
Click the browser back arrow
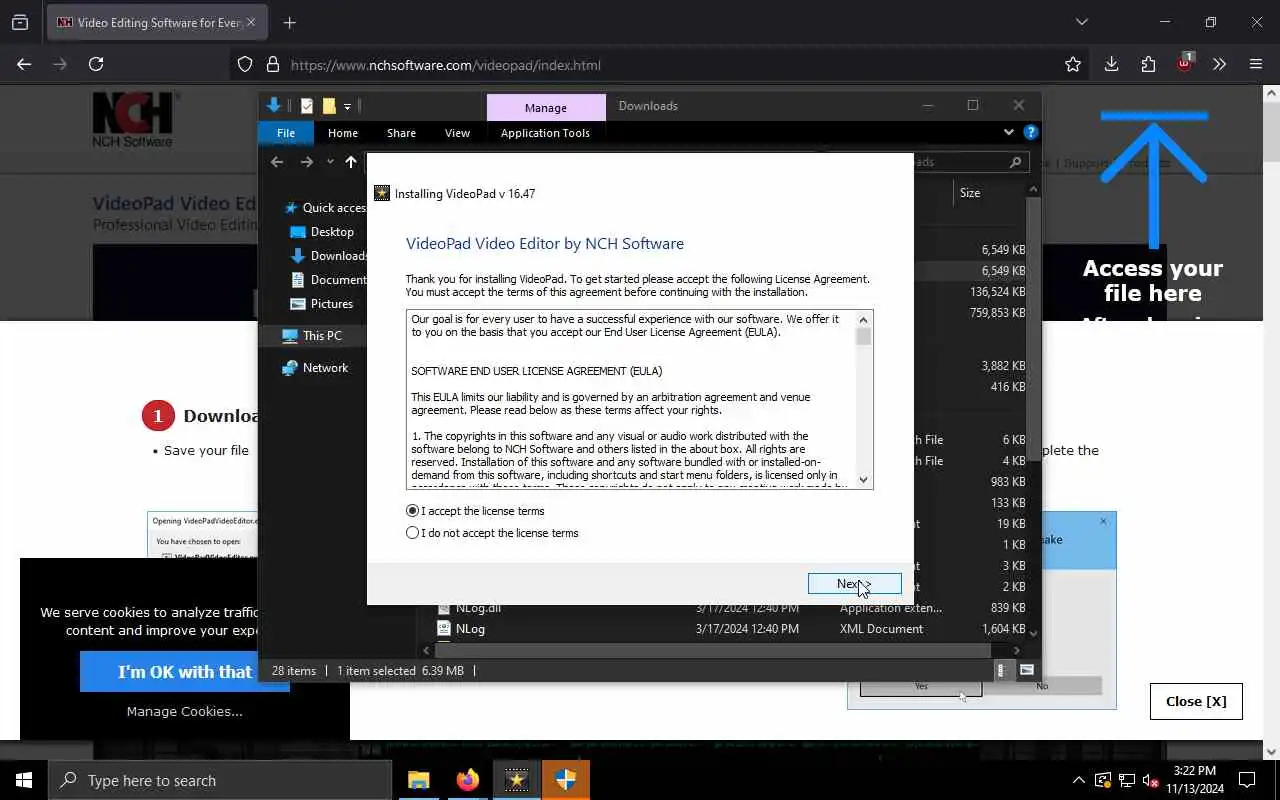[24, 64]
